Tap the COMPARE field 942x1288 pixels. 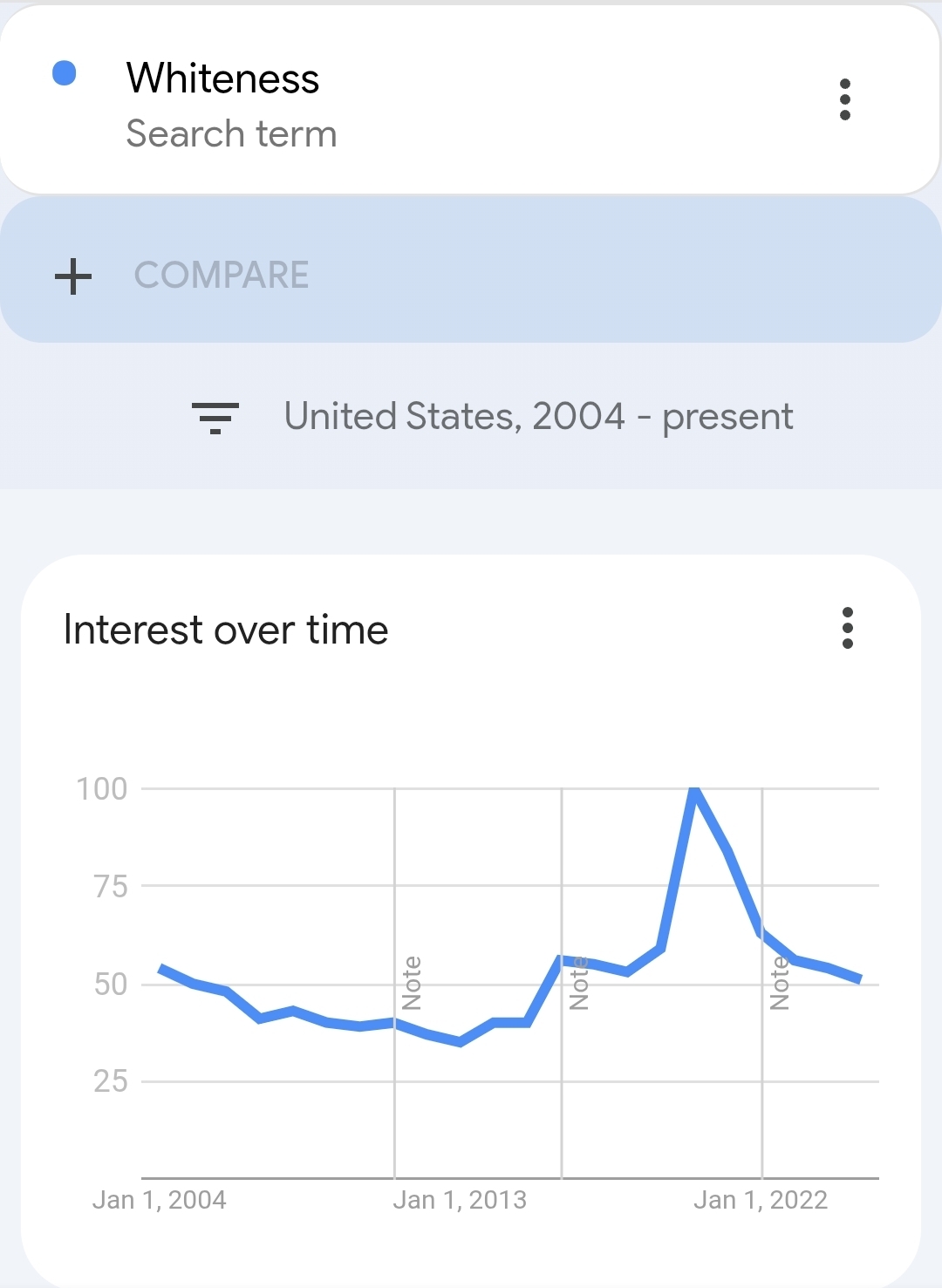[x=471, y=269]
